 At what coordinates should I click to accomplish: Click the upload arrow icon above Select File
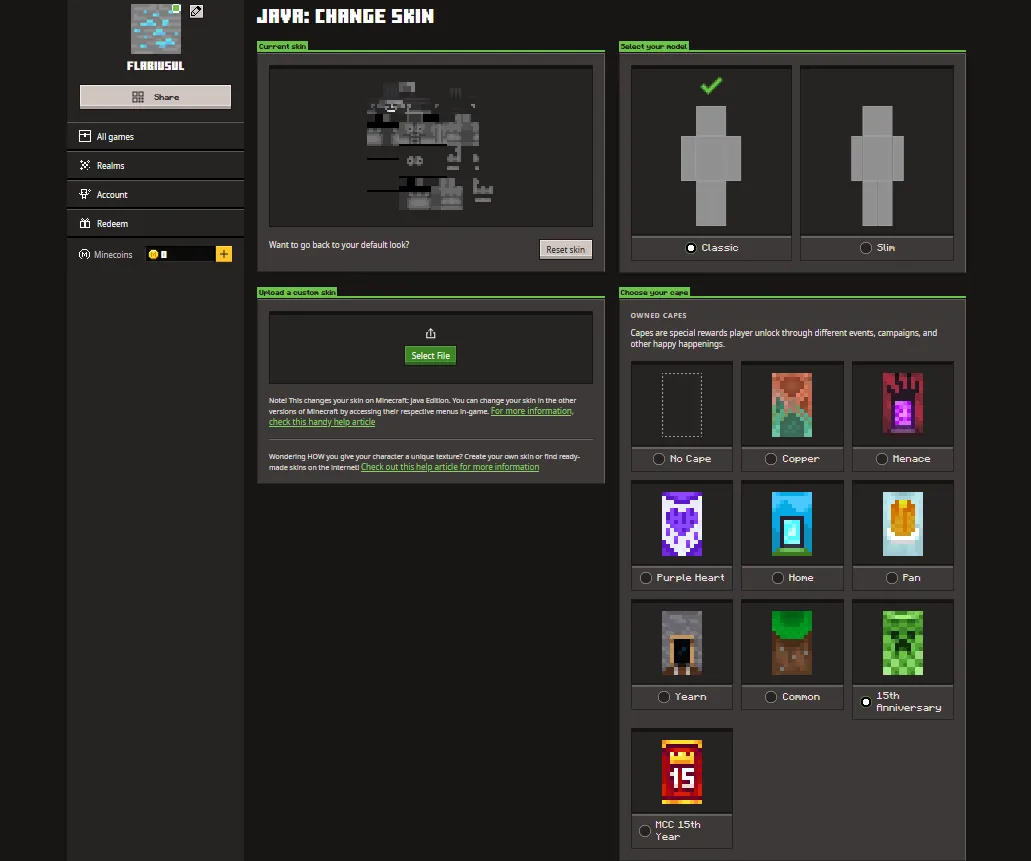[430, 333]
